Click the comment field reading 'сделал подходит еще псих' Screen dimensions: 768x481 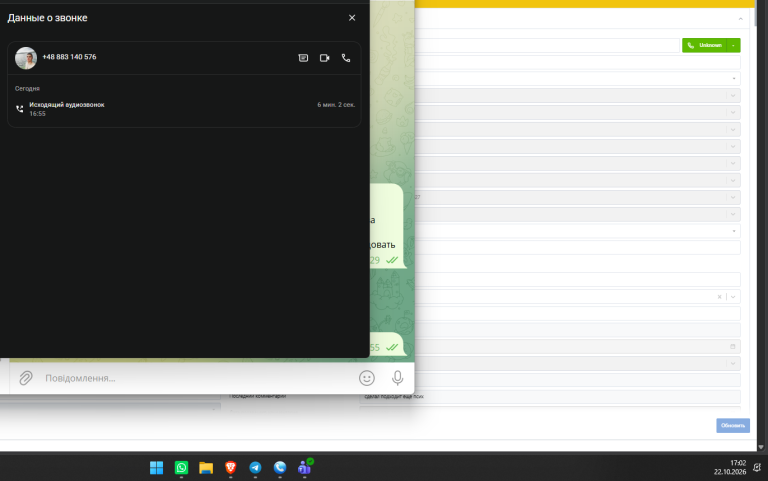coord(550,396)
